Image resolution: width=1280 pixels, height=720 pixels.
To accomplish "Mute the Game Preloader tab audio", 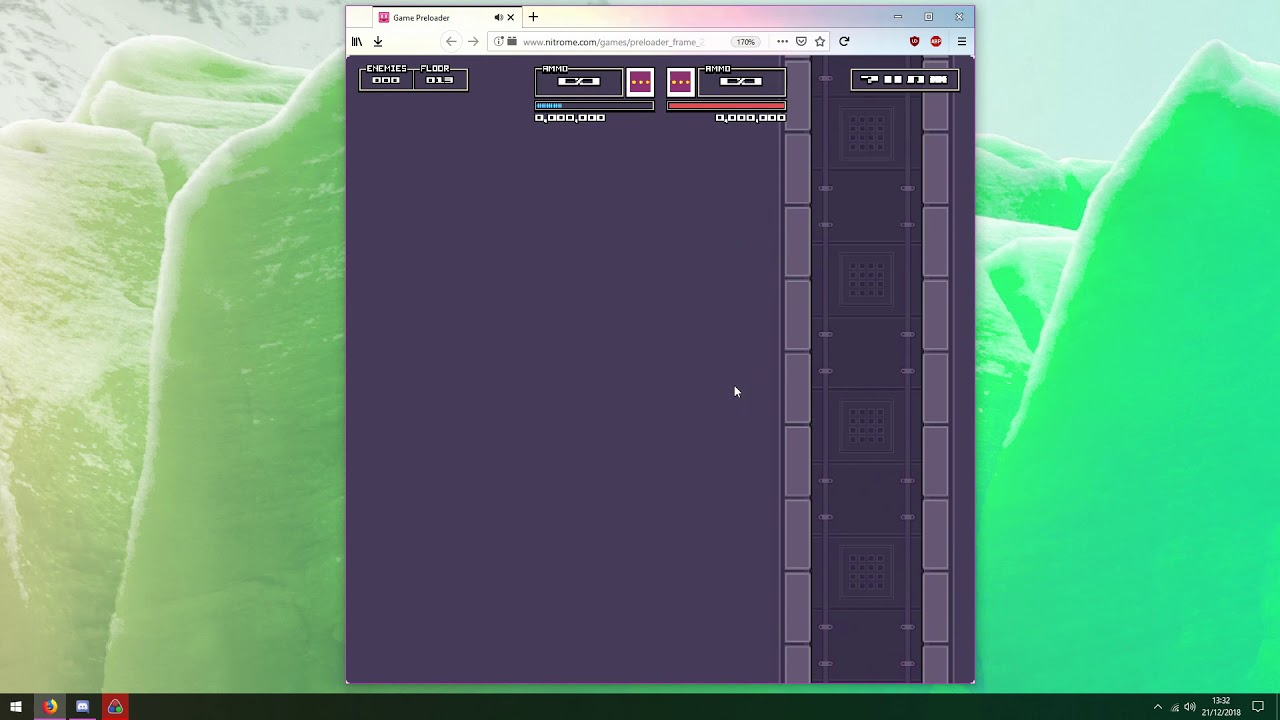I will point(498,17).
